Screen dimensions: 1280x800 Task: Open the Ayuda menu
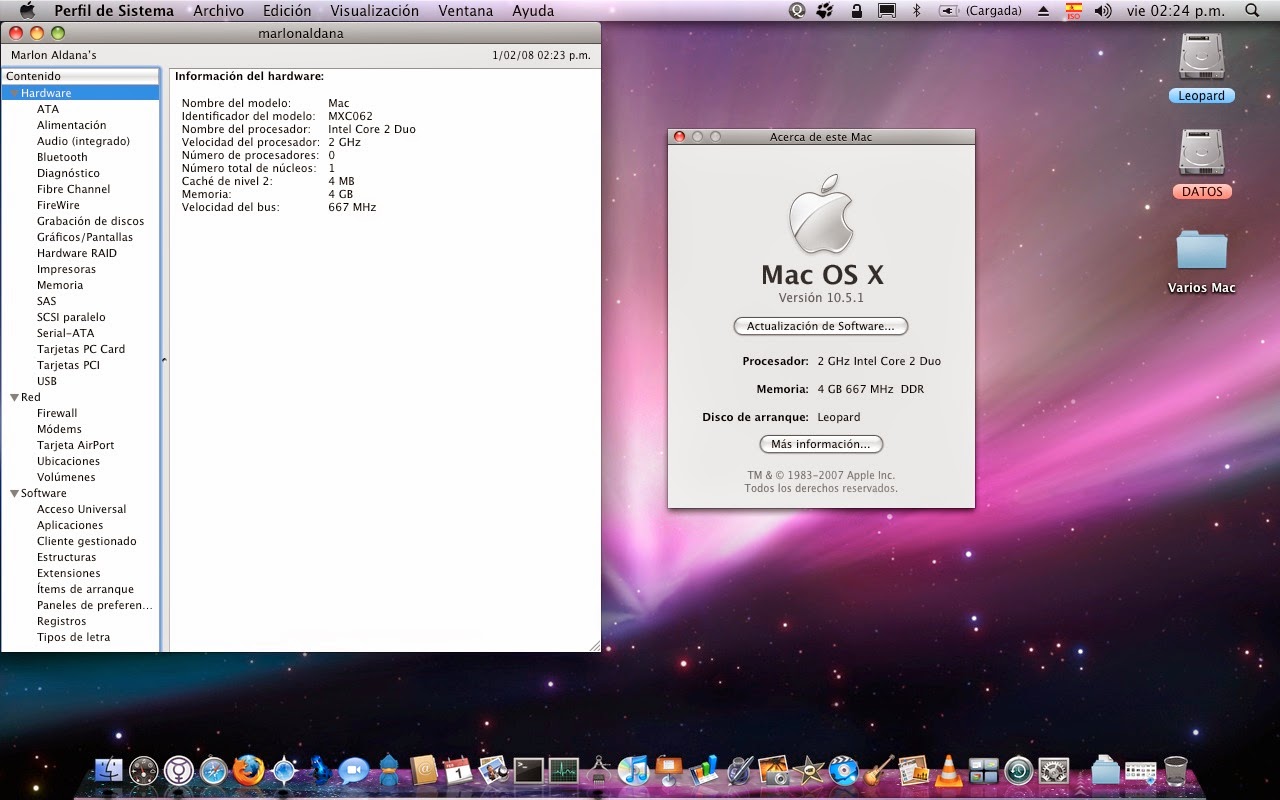tap(533, 11)
